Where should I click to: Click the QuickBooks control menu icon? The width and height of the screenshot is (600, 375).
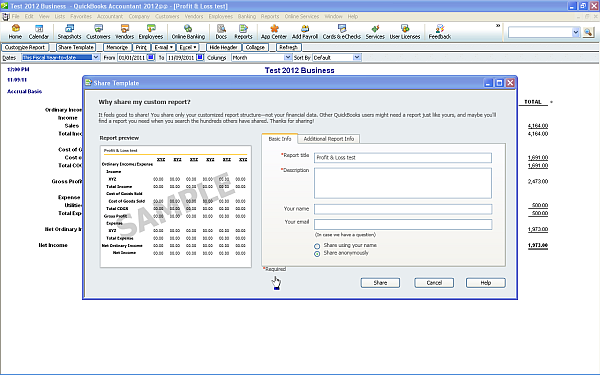pos(5,16)
